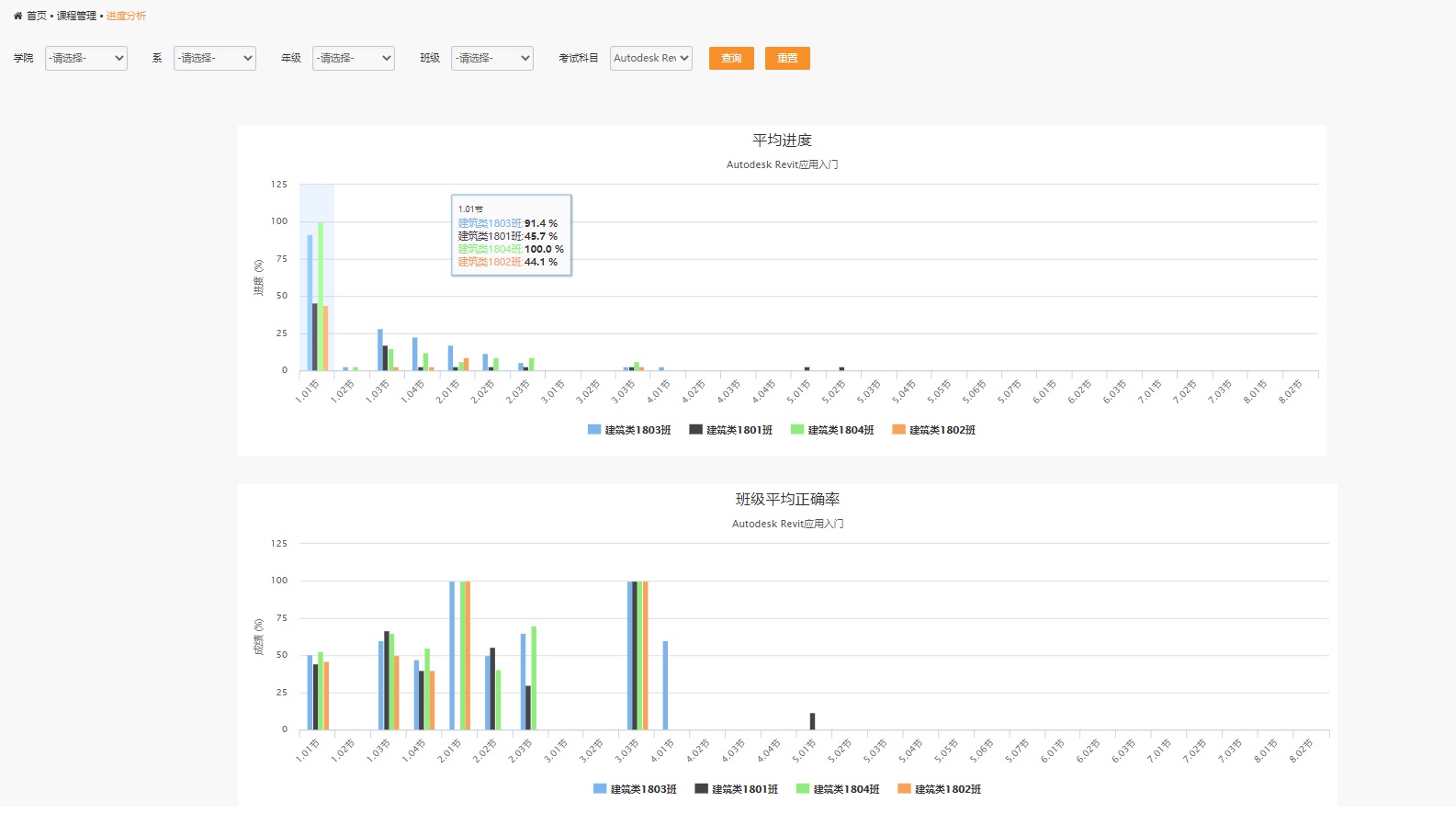The height and width of the screenshot is (813, 1456).
Task: Toggle 建筑类1804班 legend in 班级平均正确率 chart
Action: 838,789
